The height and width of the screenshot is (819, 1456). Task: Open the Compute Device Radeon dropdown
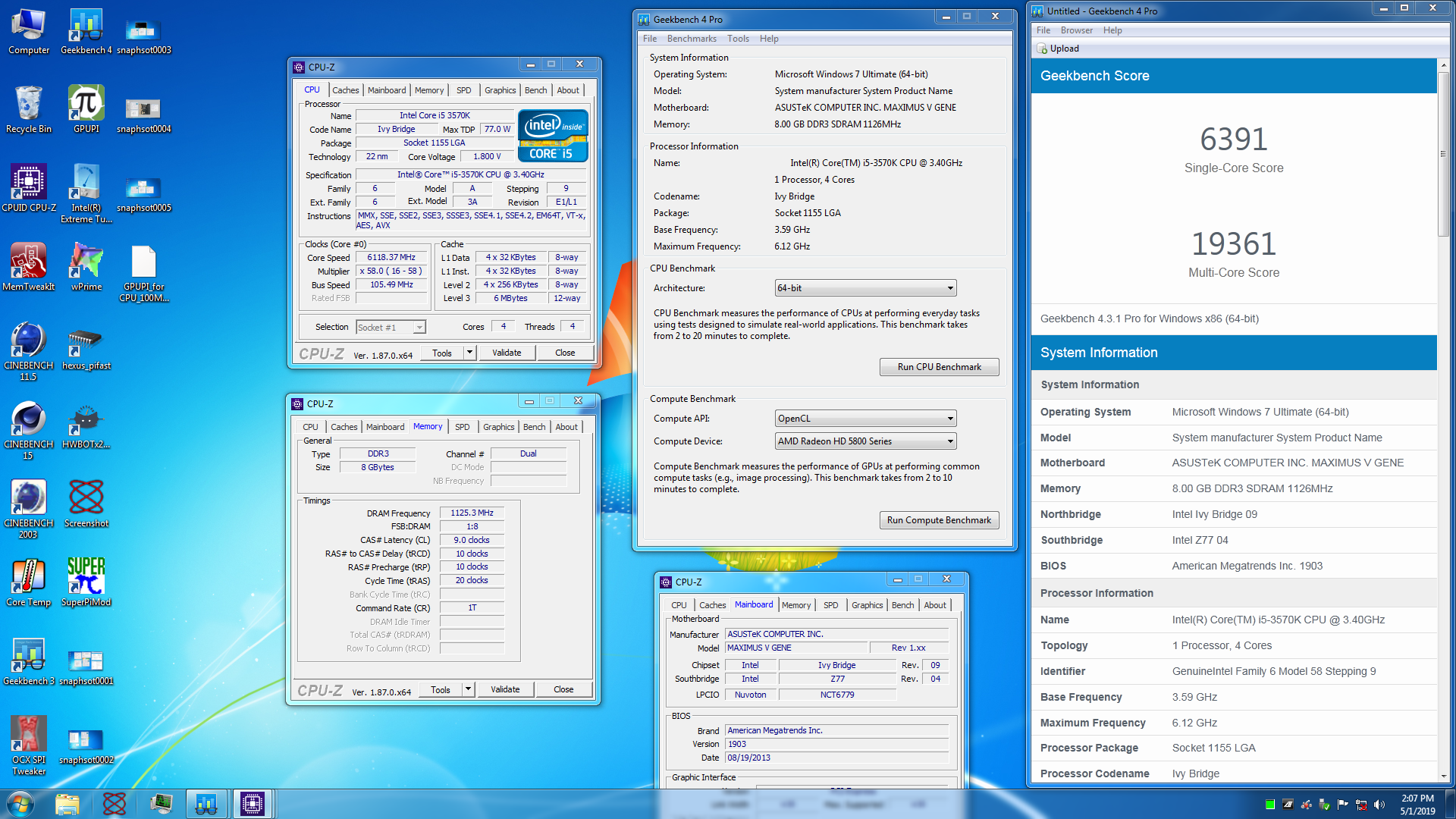coord(865,441)
